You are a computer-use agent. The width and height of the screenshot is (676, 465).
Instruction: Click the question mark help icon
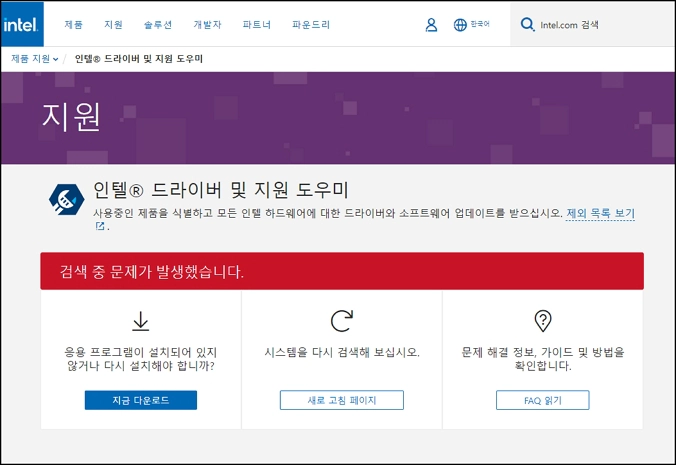(x=543, y=321)
